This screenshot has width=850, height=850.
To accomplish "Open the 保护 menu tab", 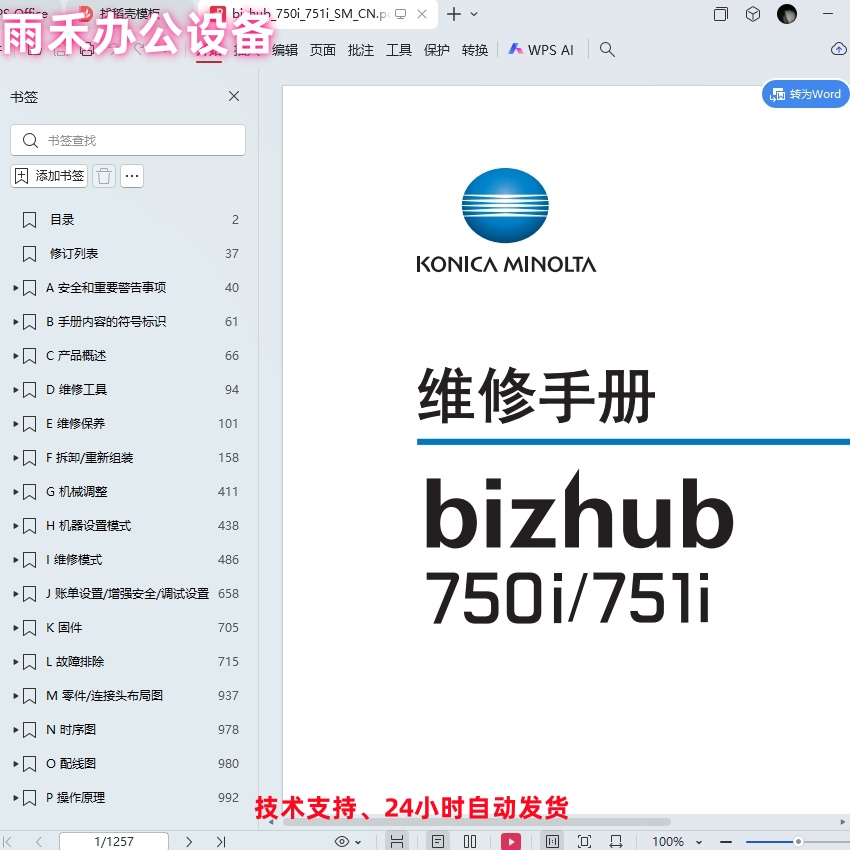I will click(436, 50).
